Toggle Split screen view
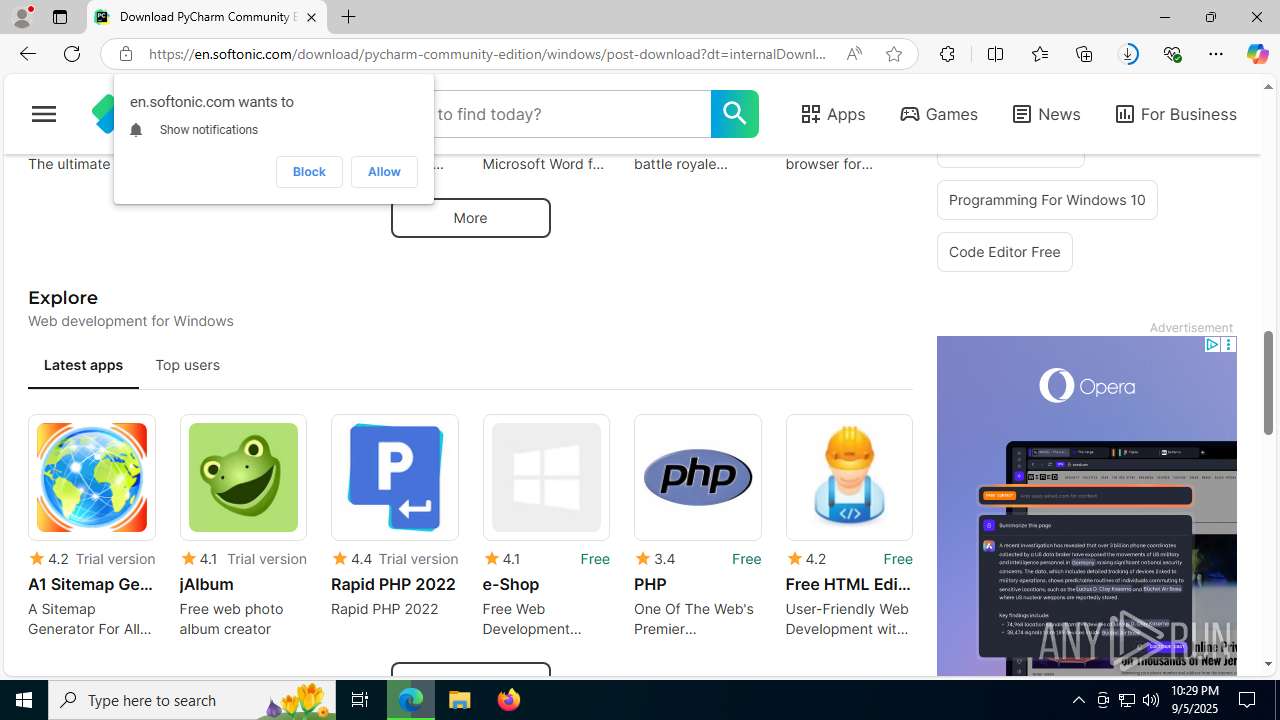The image size is (1280, 720). point(995,54)
